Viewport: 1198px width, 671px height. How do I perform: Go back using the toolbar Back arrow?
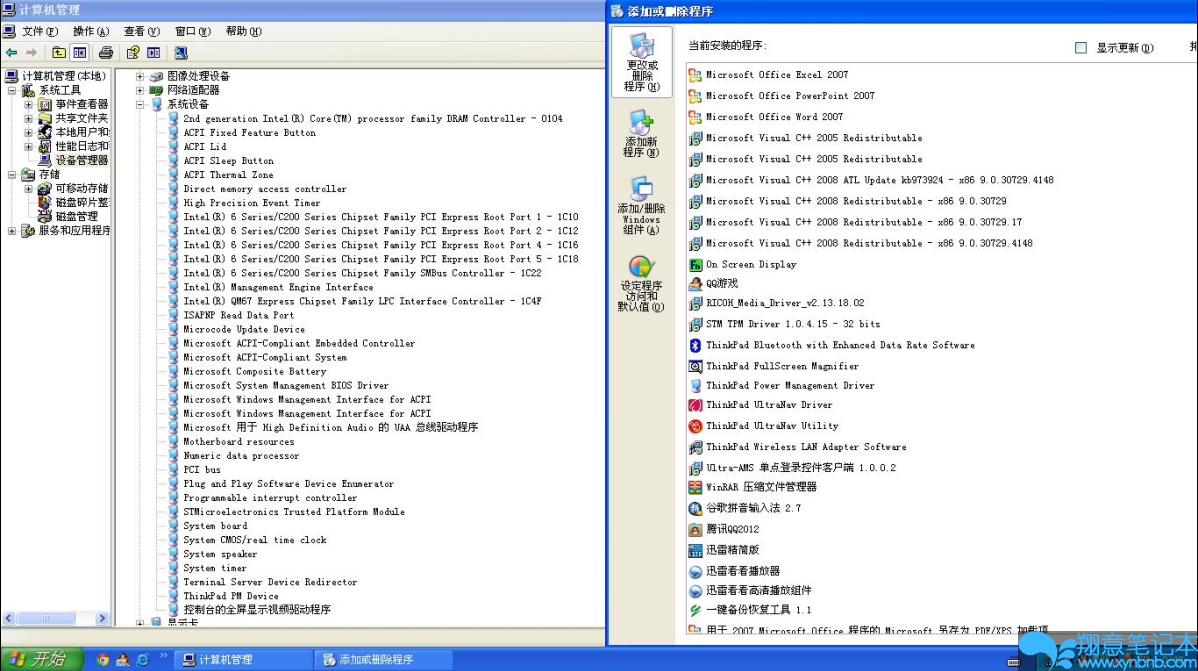coord(11,53)
